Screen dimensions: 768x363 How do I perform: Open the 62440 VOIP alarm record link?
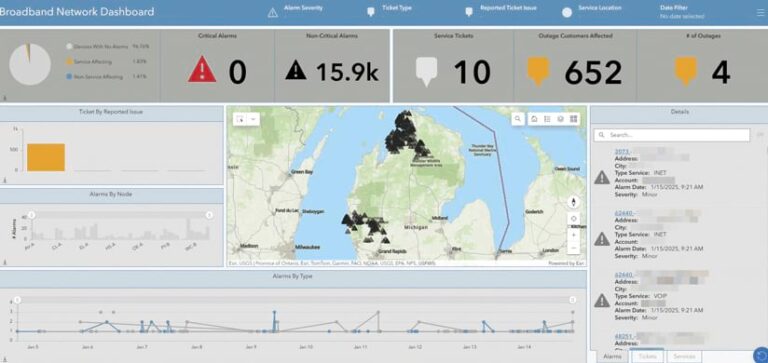pos(624,275)
